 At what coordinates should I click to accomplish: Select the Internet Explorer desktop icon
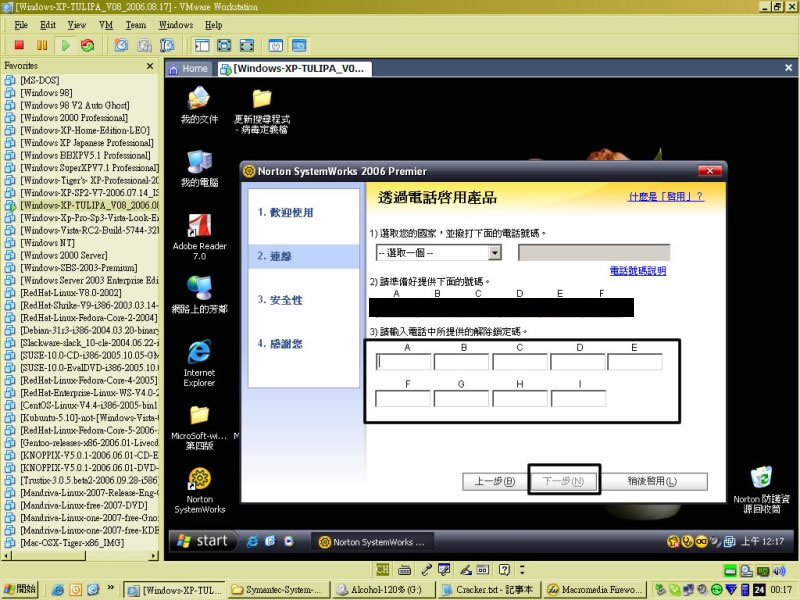click(199, 363)
